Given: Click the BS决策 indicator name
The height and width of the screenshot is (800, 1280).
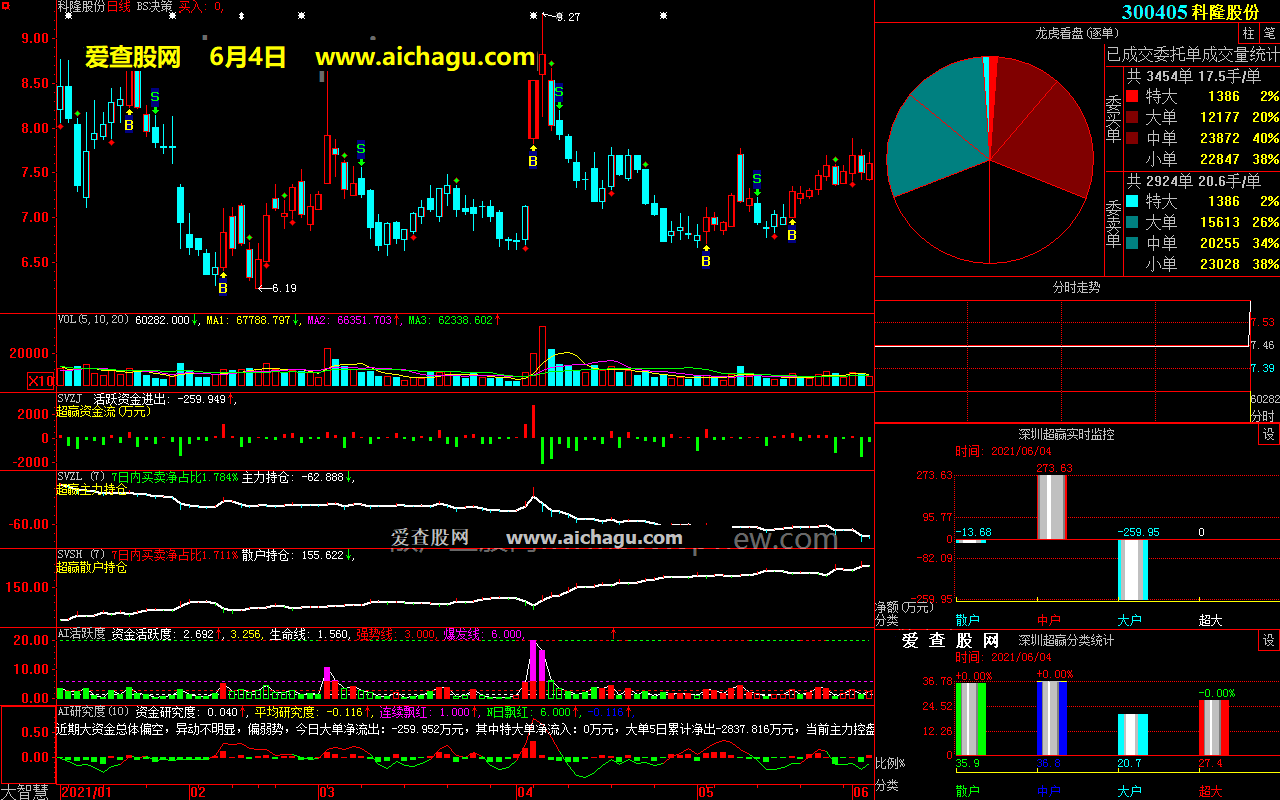Looking at the screenshot, I should pos(154,6).
